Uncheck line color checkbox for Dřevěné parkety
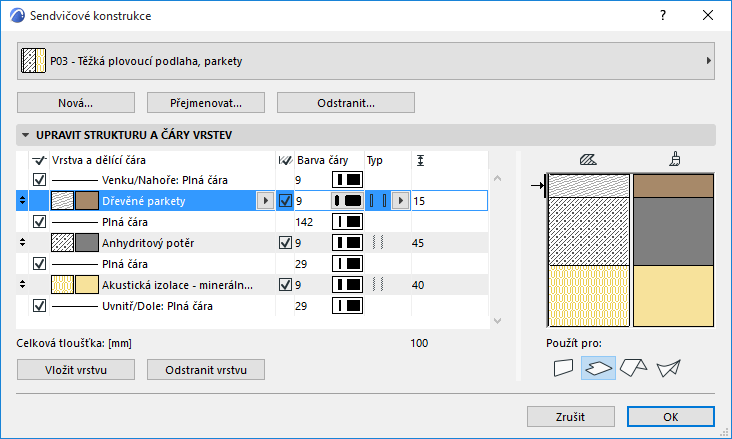The image size is (732, 439). [x=287, y=201]
